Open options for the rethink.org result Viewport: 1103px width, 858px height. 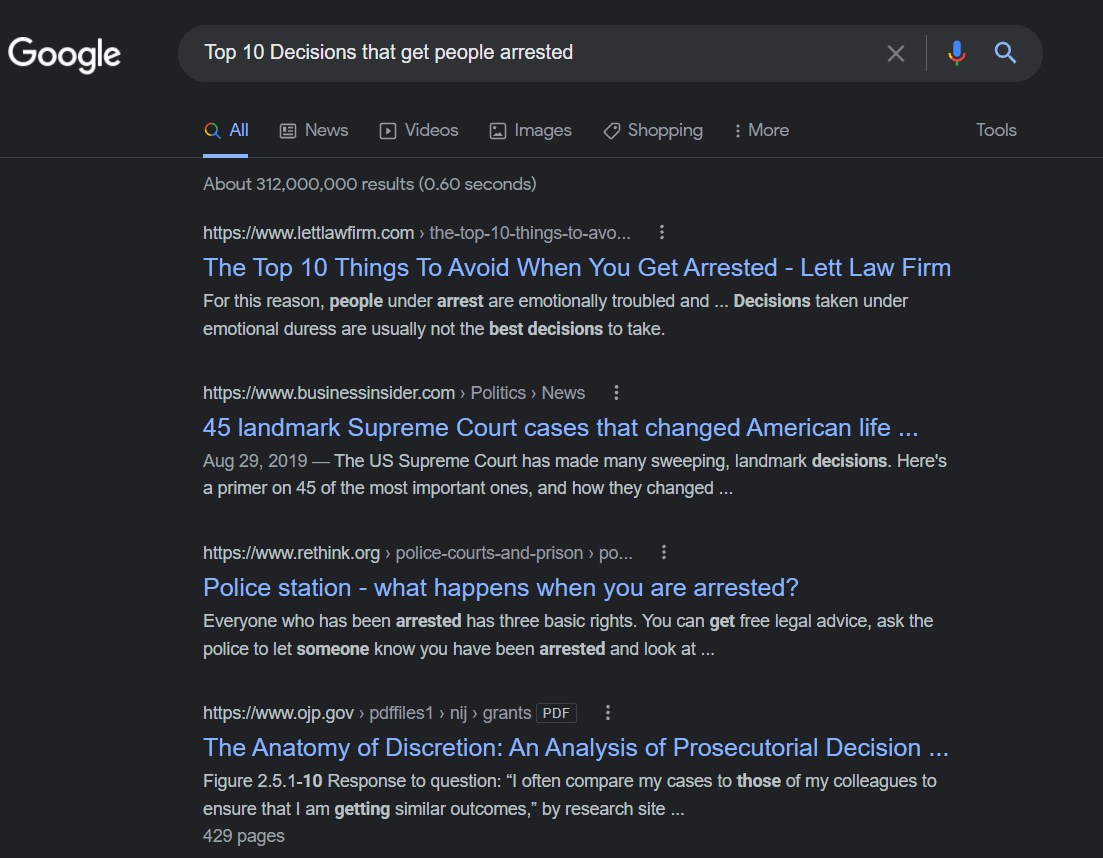click(x=664, y=553)
